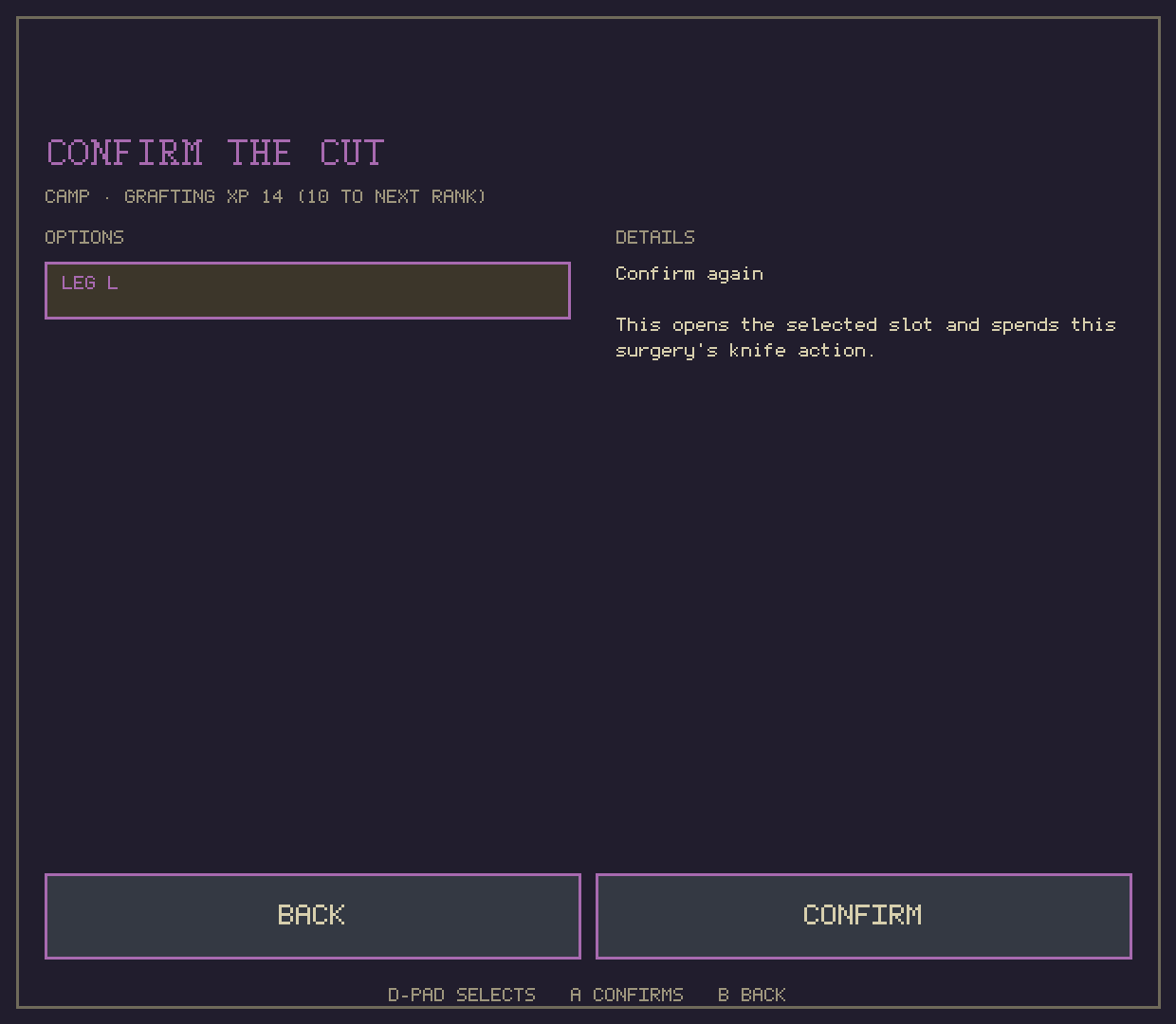This screenshot has height=1024, width=1176.
Task: Click the B BACK hint
Action: click(x=752, y=995)
